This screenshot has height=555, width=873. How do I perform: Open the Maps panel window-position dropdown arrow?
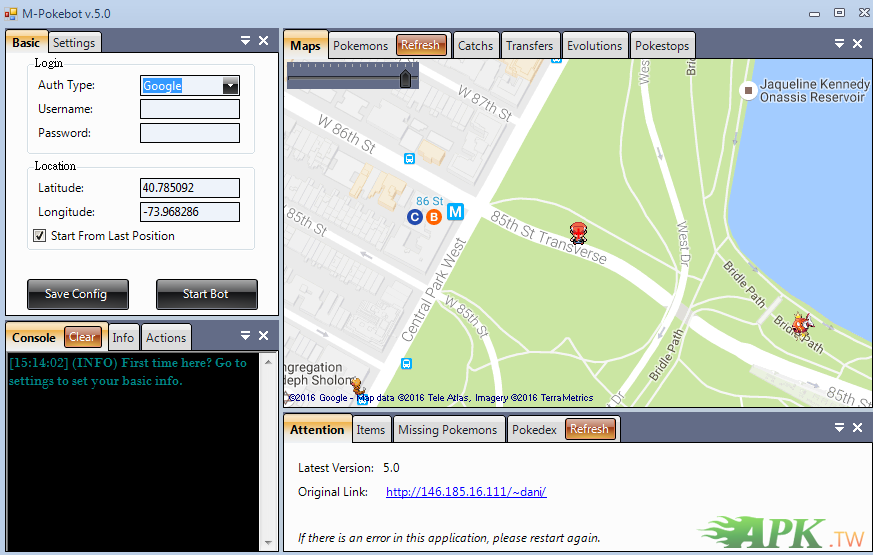tap(838, 44)
